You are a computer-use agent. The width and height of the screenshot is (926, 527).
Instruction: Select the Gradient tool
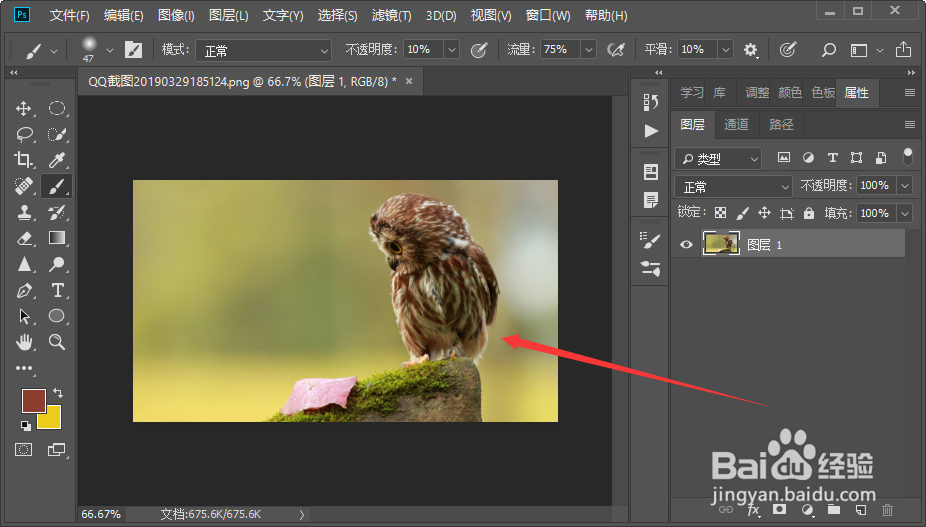57,238
